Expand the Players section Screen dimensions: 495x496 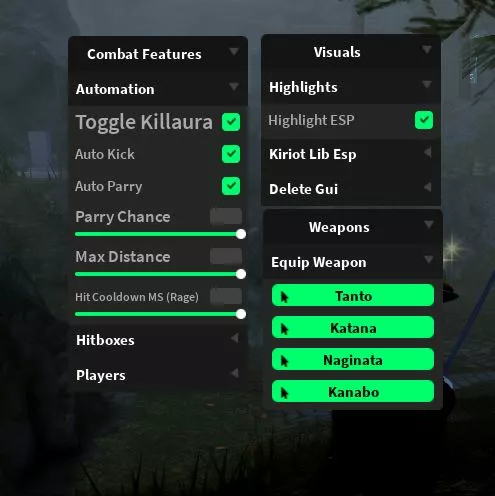point(158,375)
